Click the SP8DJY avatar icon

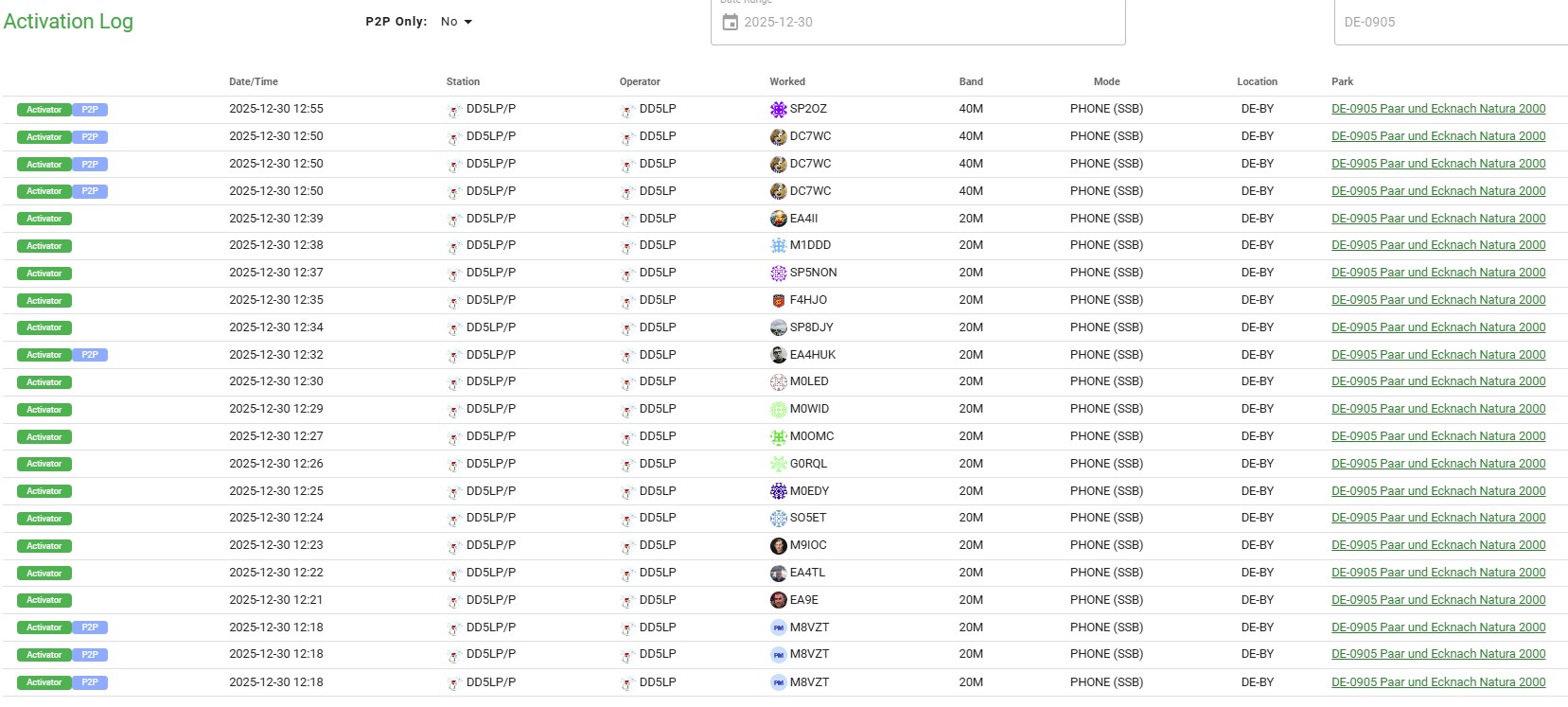(x=778, y=327)
